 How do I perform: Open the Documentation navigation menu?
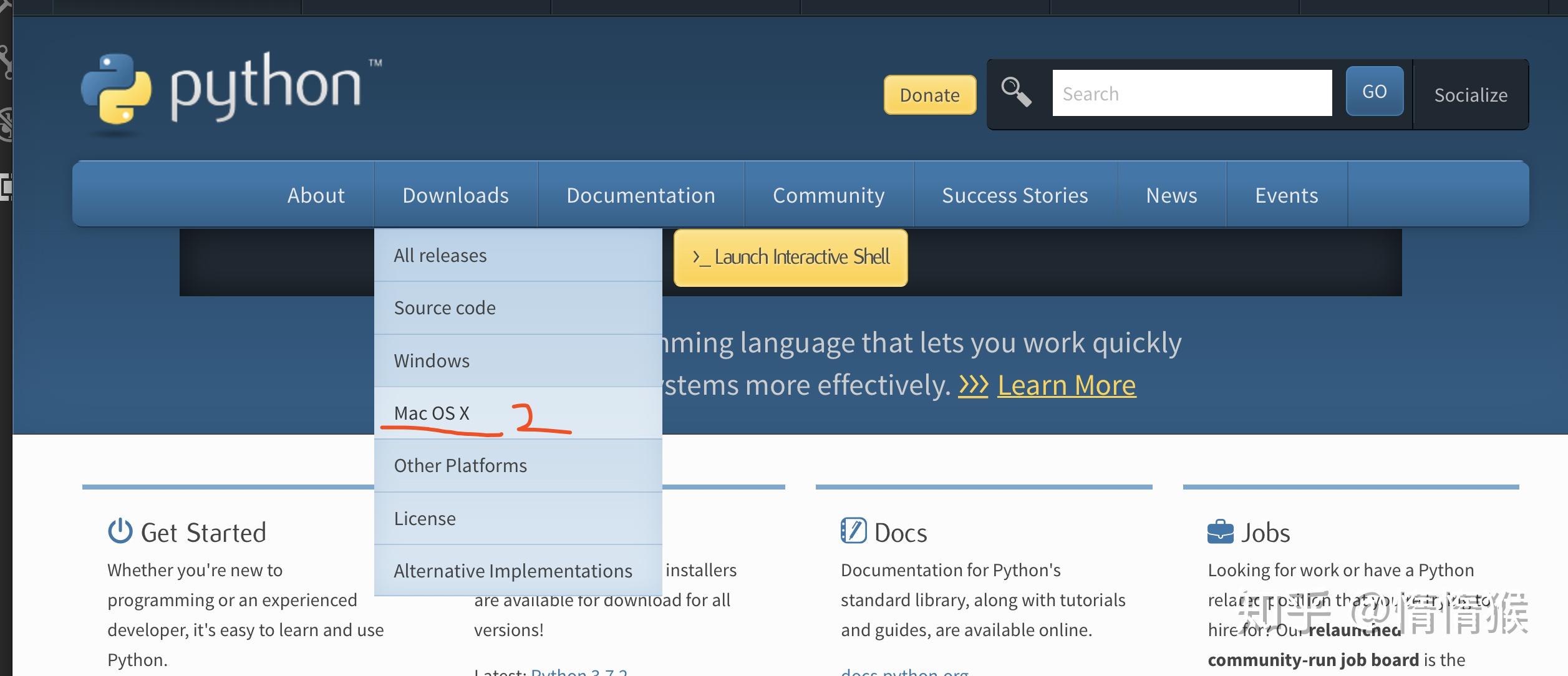pos(641,195)
